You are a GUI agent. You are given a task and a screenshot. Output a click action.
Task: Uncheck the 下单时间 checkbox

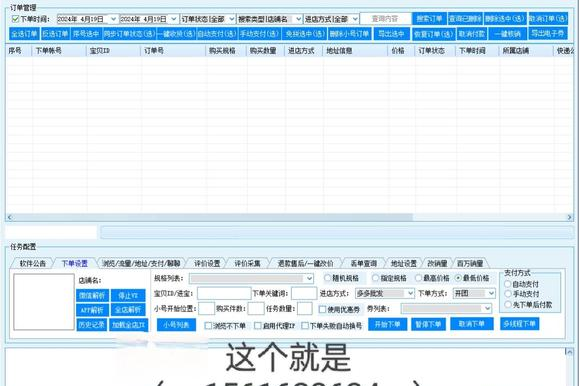pos(16,19)
